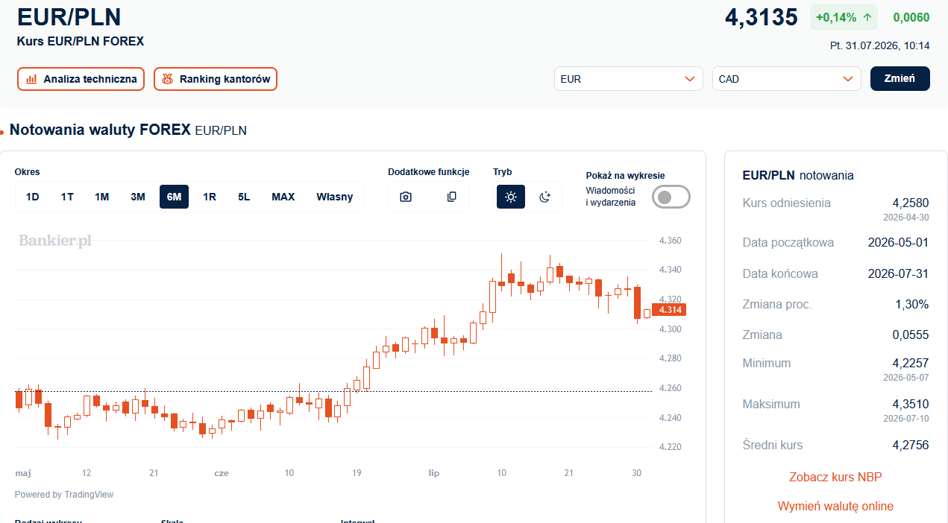The height and width of the screenshot is (523, 948).
Task: Click the 4.314 current price label on chart
Action: point(669,310)
